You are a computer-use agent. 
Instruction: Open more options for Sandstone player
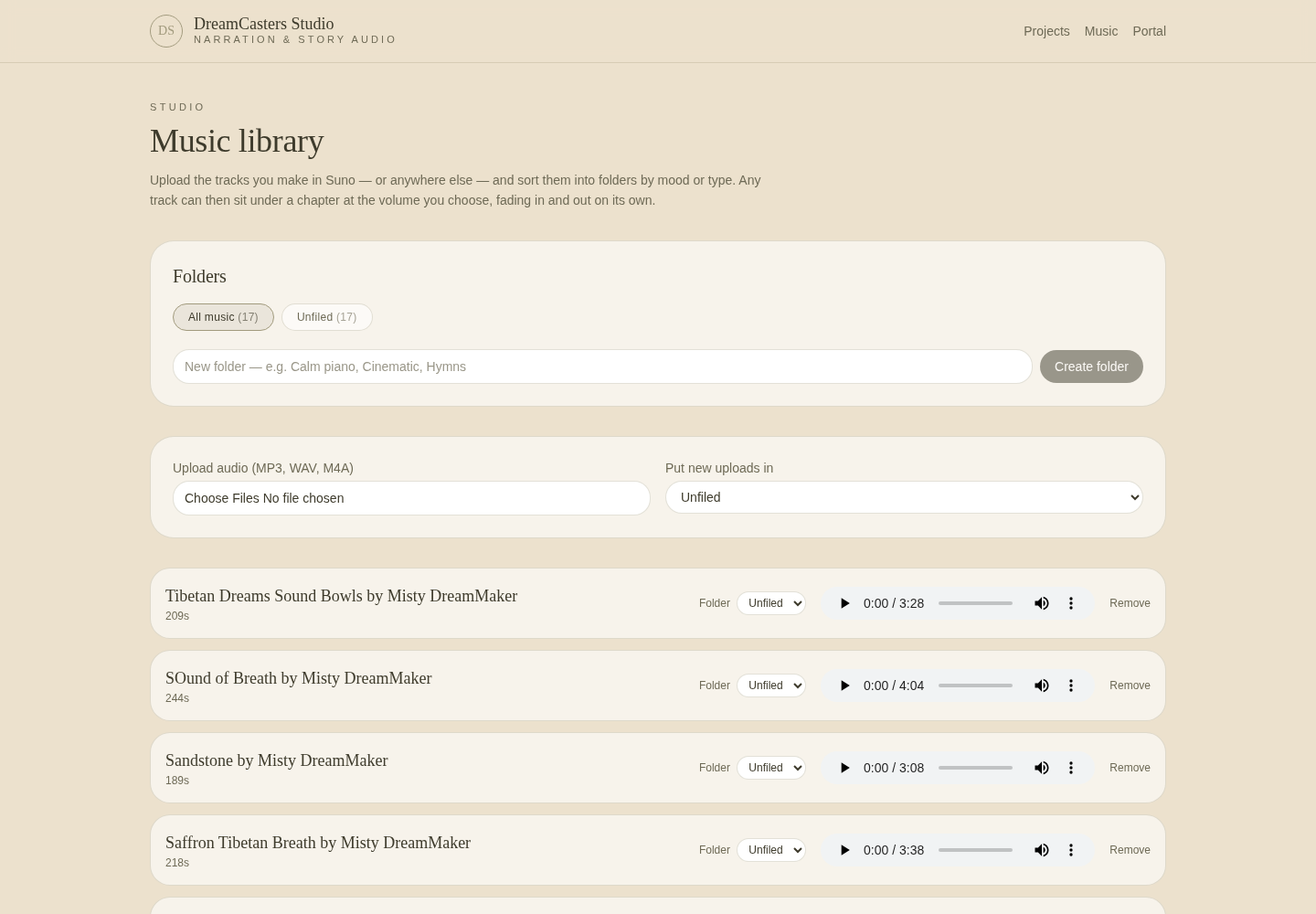1071,768
